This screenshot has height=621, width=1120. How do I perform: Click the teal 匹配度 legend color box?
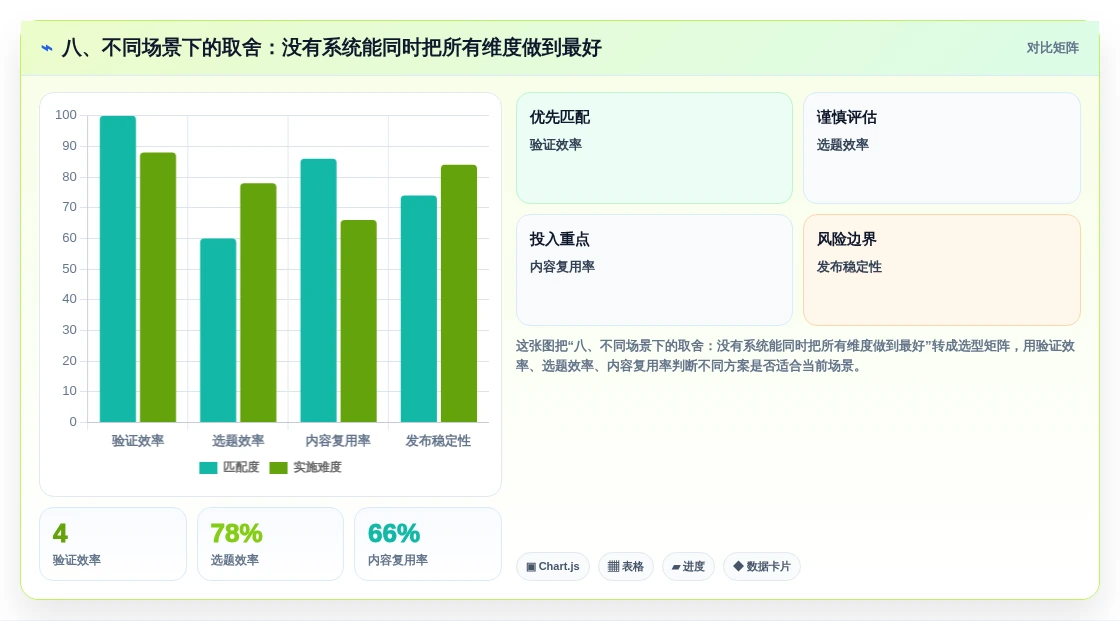[x=208, y=468]
